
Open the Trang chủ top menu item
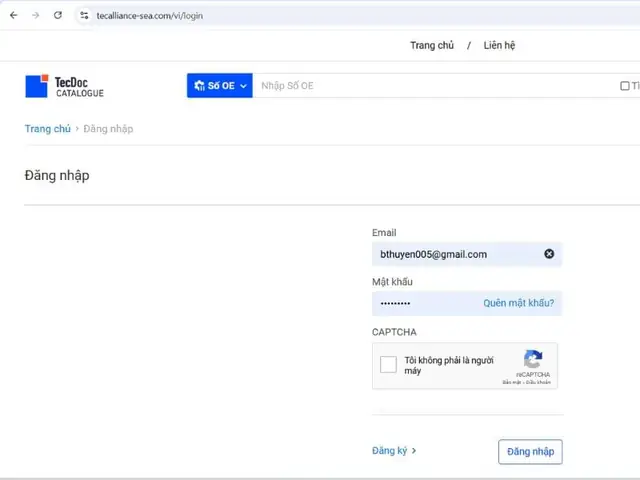coord(432,45)
